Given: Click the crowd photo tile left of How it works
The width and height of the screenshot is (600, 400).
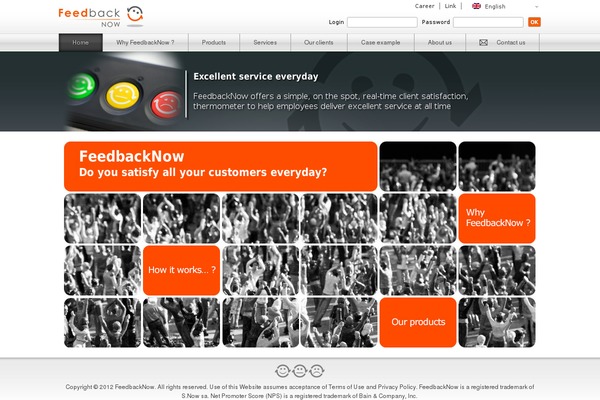Looking at the screenshot, I should point(103,270).
